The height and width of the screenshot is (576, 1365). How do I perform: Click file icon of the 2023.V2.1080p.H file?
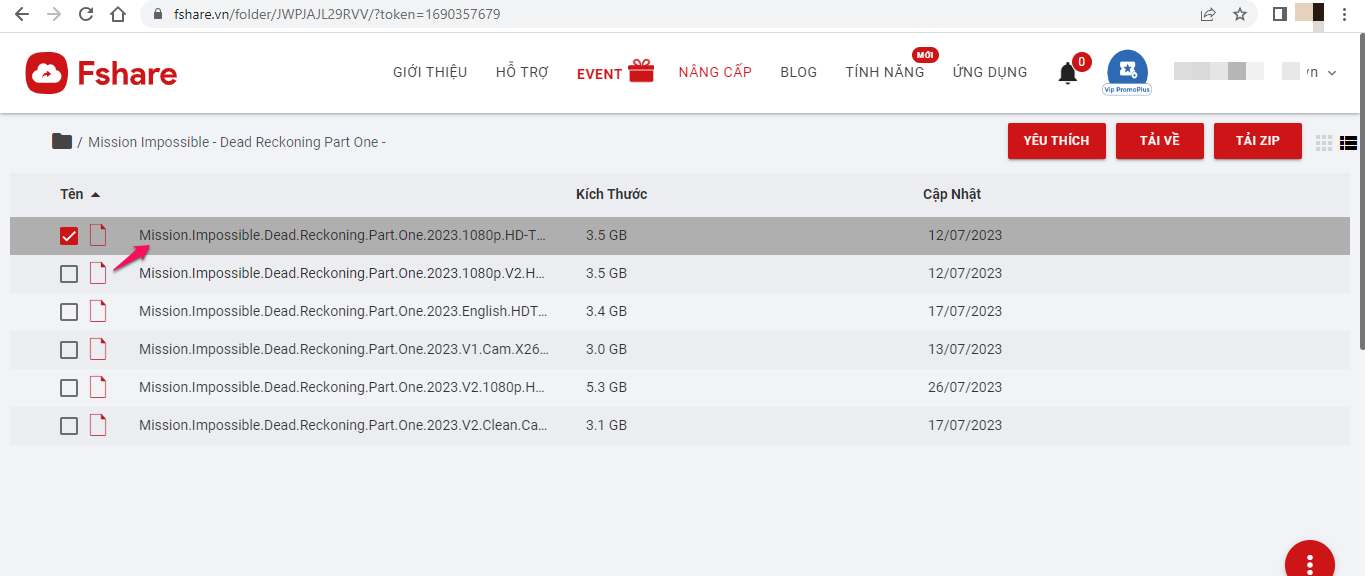[98, 387]
